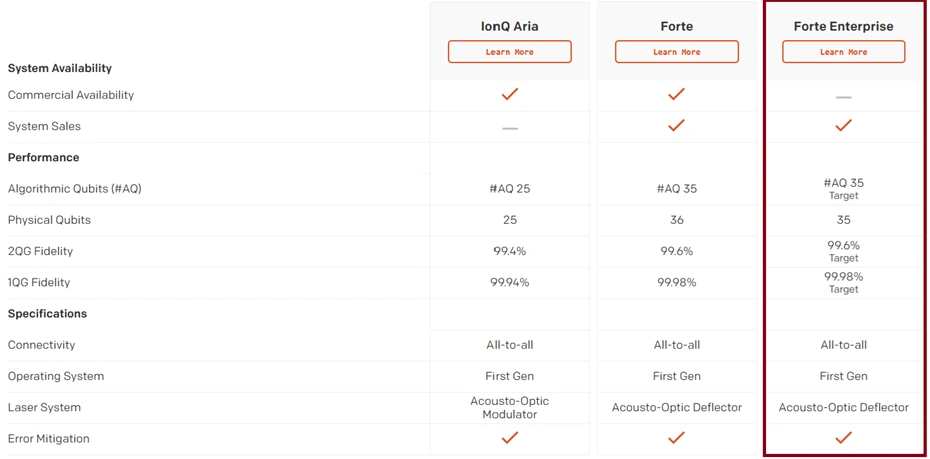The height and width of the screenshot is (459, 930).
Task: Click the dash in IonQ Aria's System Sales
Action: coord(510,128)
